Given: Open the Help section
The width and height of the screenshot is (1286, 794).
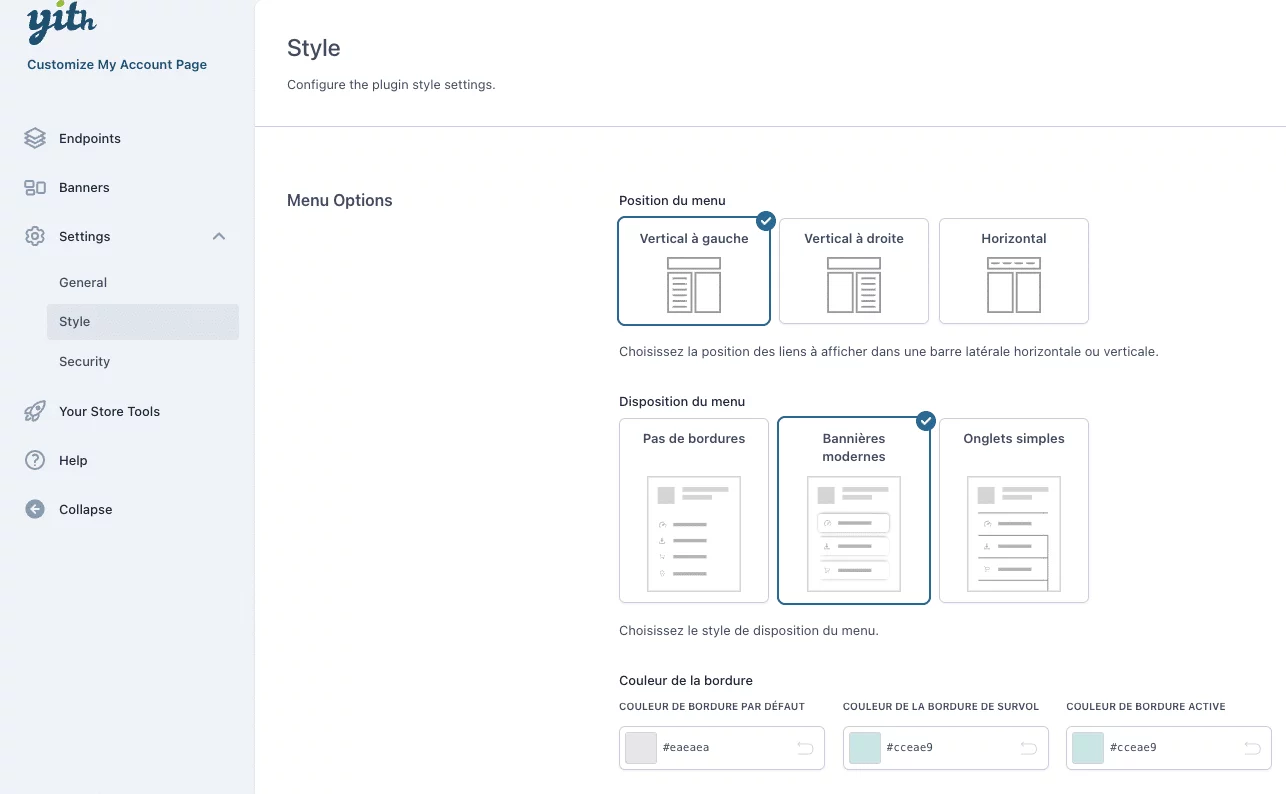Looking at the screenshot, I should click(x=72, y=460).
